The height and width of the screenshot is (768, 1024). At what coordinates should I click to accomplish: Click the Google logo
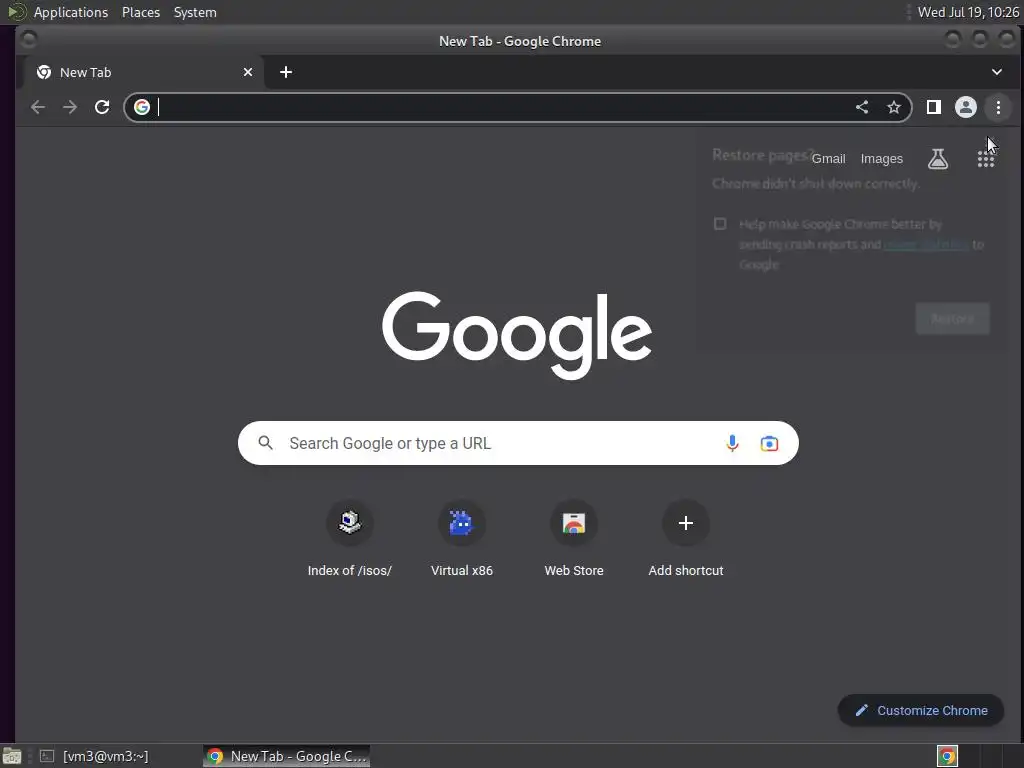pos(517,335)
